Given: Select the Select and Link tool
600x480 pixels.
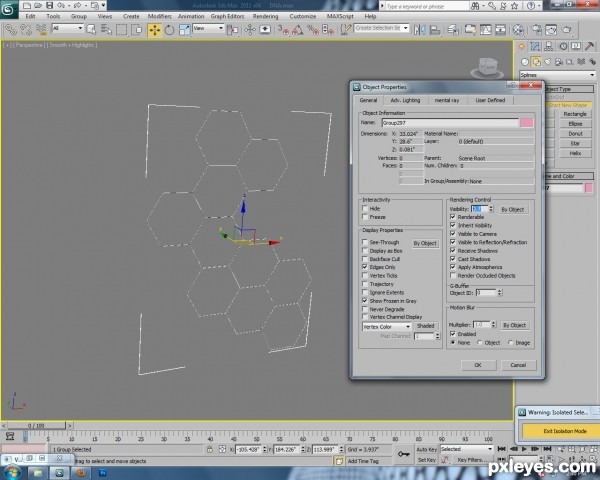Looking at the screenshot, I should tap(10, 29).
